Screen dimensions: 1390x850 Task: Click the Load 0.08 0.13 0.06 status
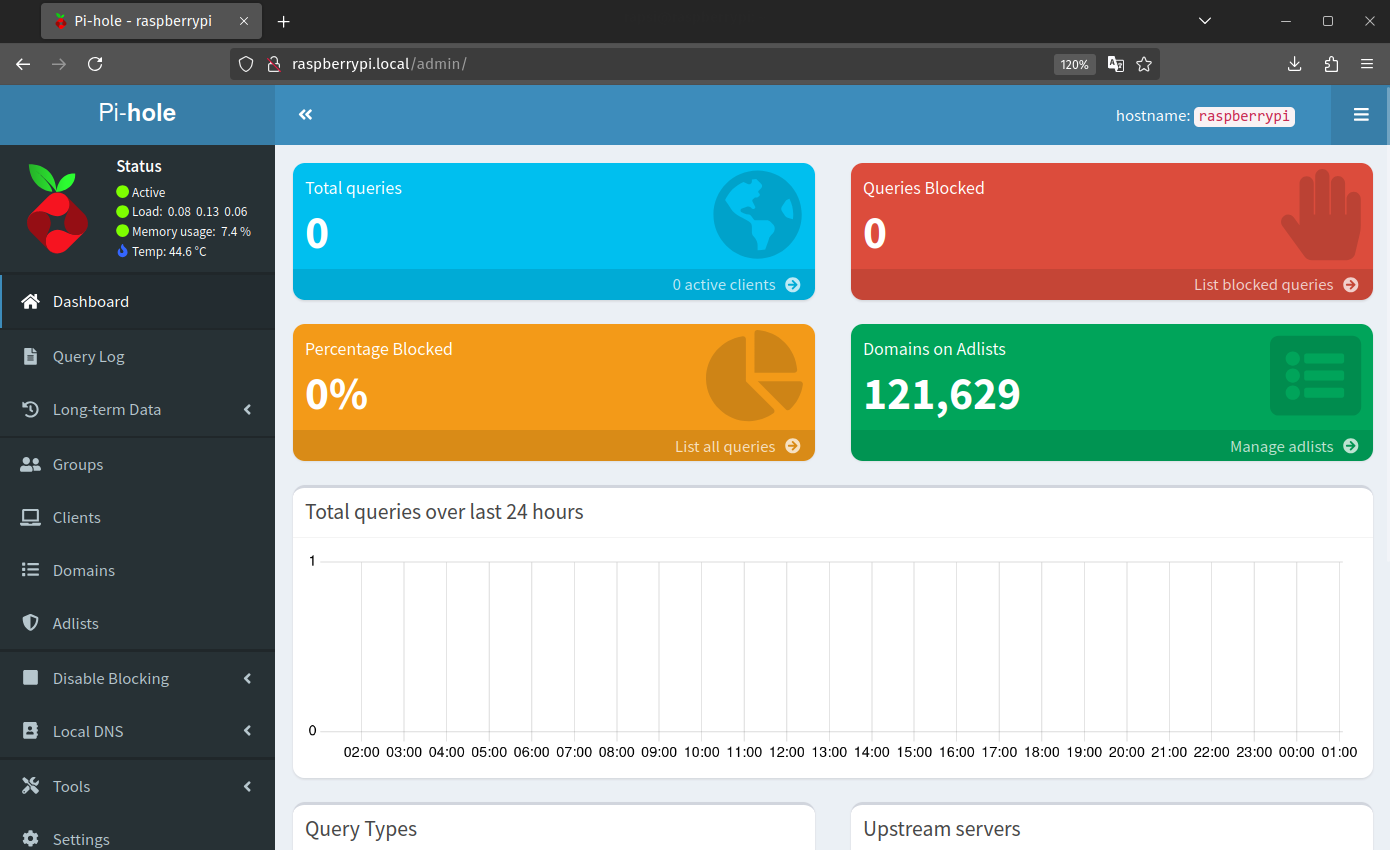[x=189, y=211]
